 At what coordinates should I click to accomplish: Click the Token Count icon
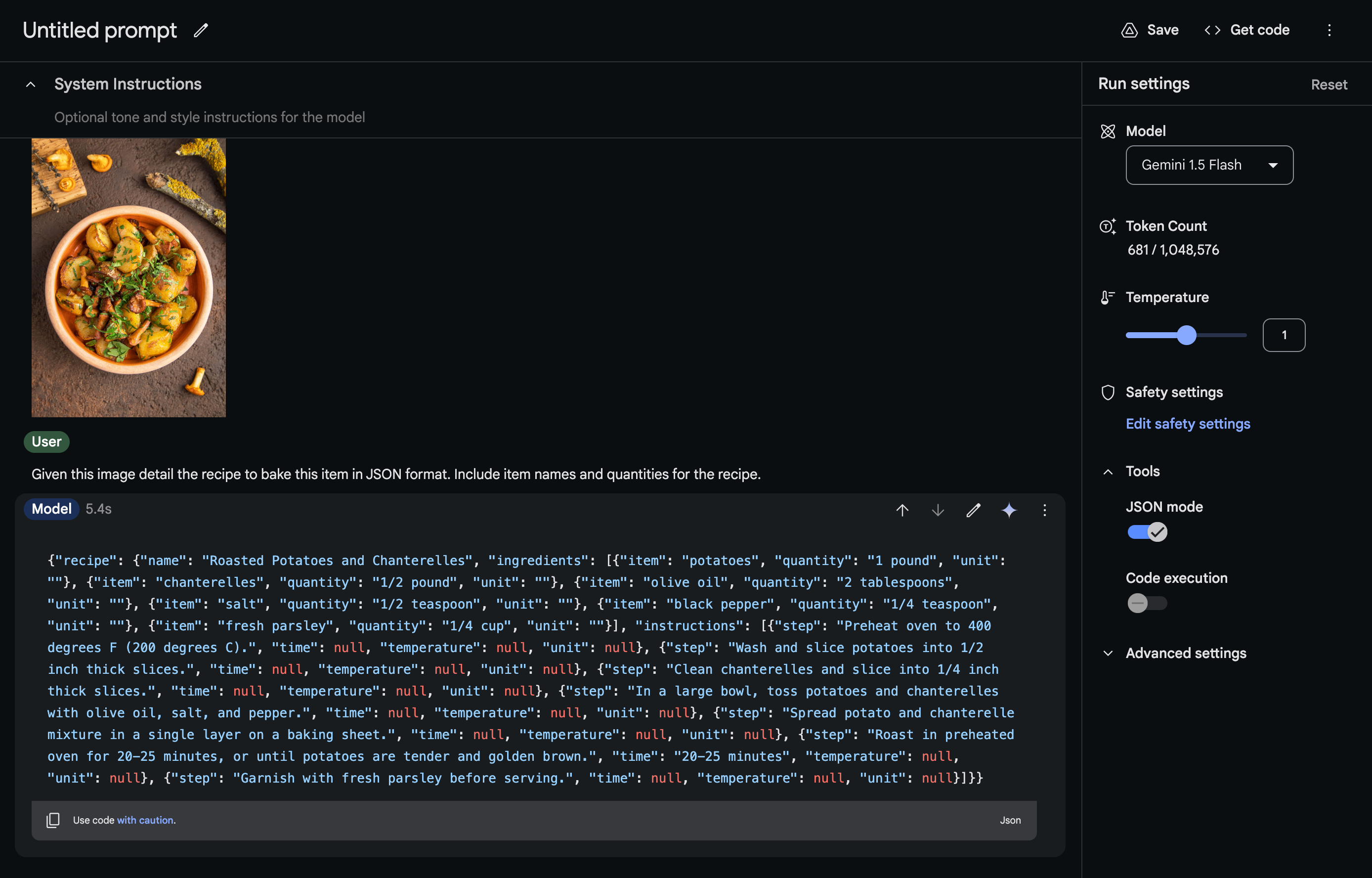click(x=1108, y=226)
